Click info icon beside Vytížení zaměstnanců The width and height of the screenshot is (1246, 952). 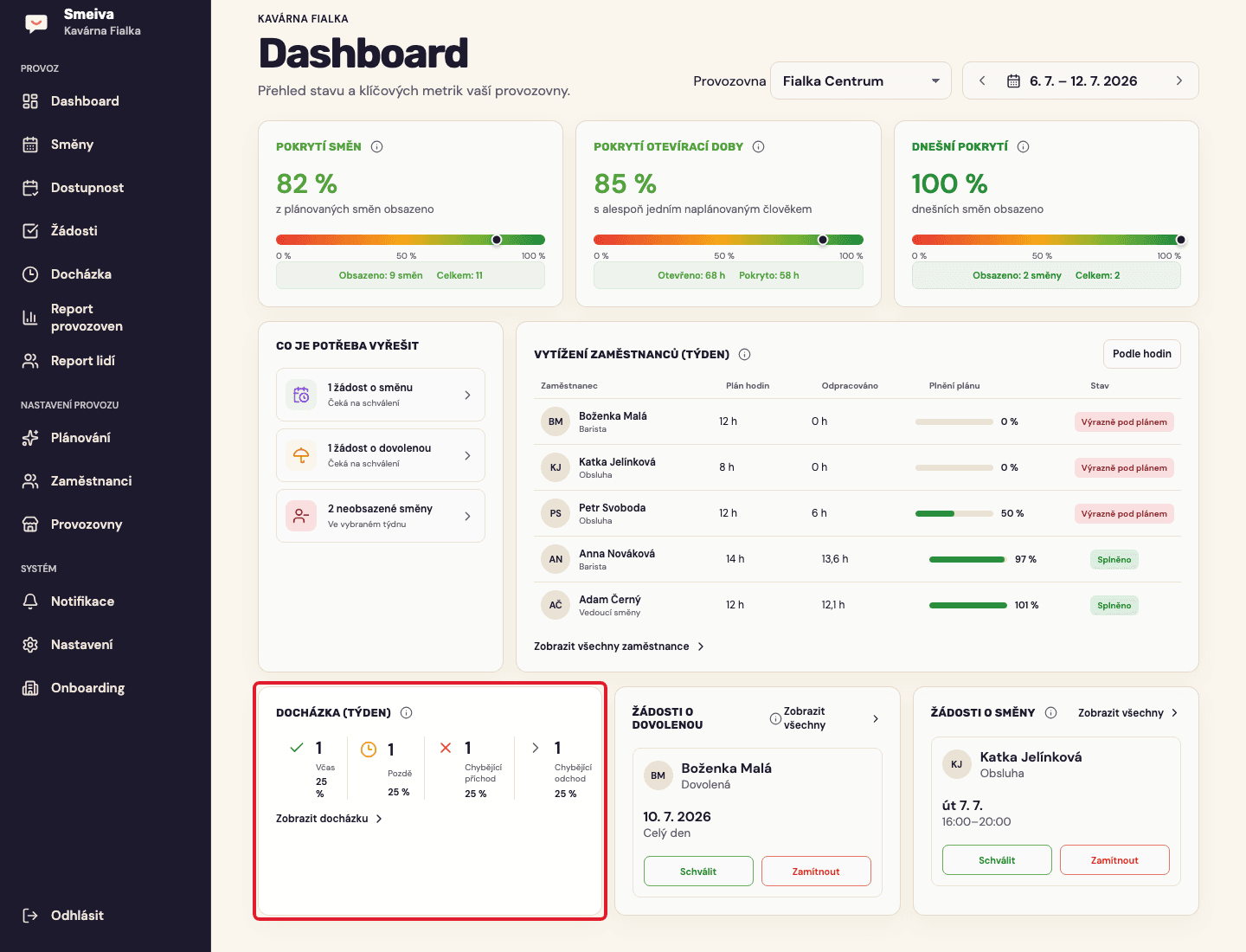(745, 354)
